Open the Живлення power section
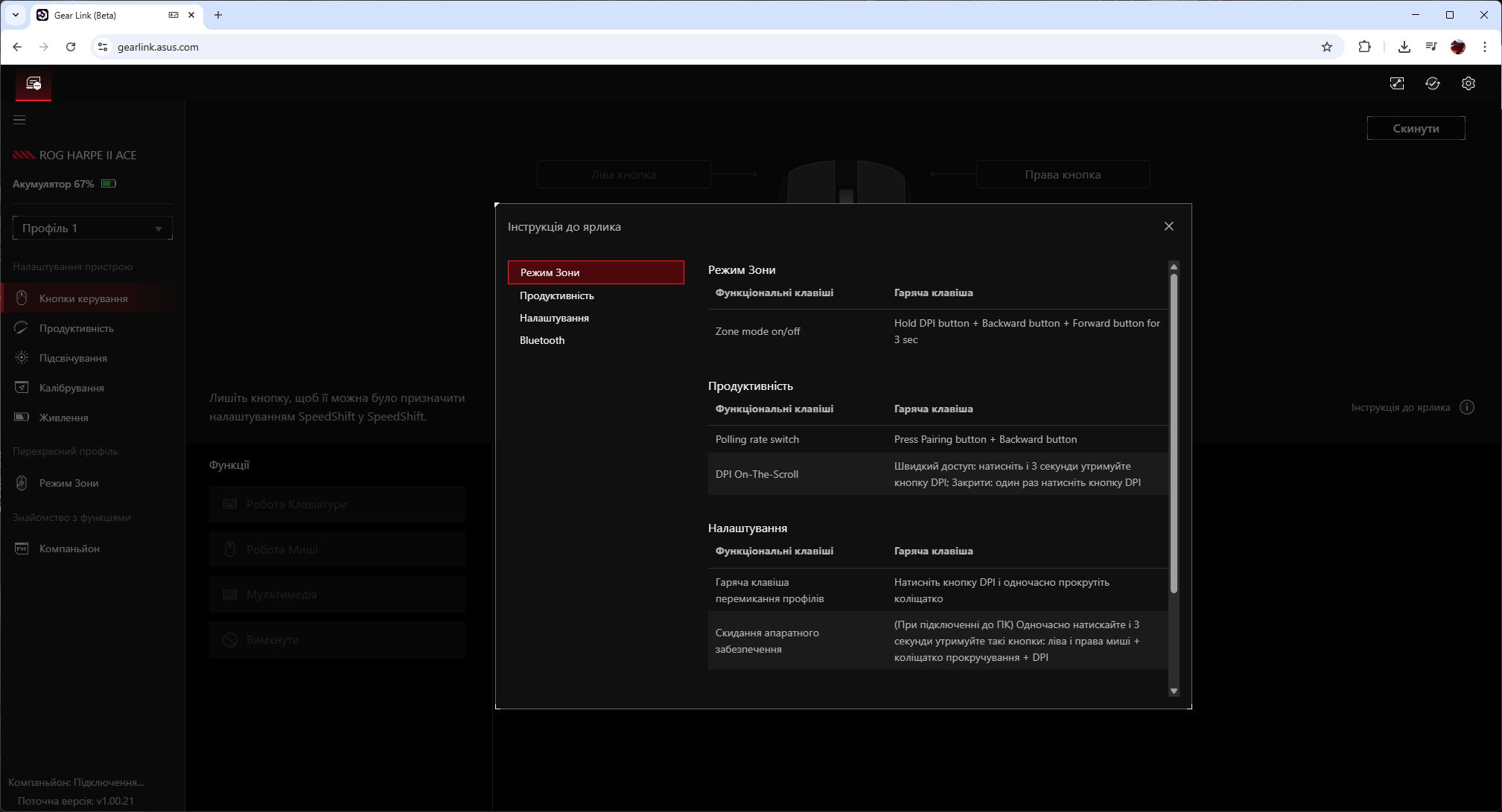Screen dimensions: 1502x812 63,418
